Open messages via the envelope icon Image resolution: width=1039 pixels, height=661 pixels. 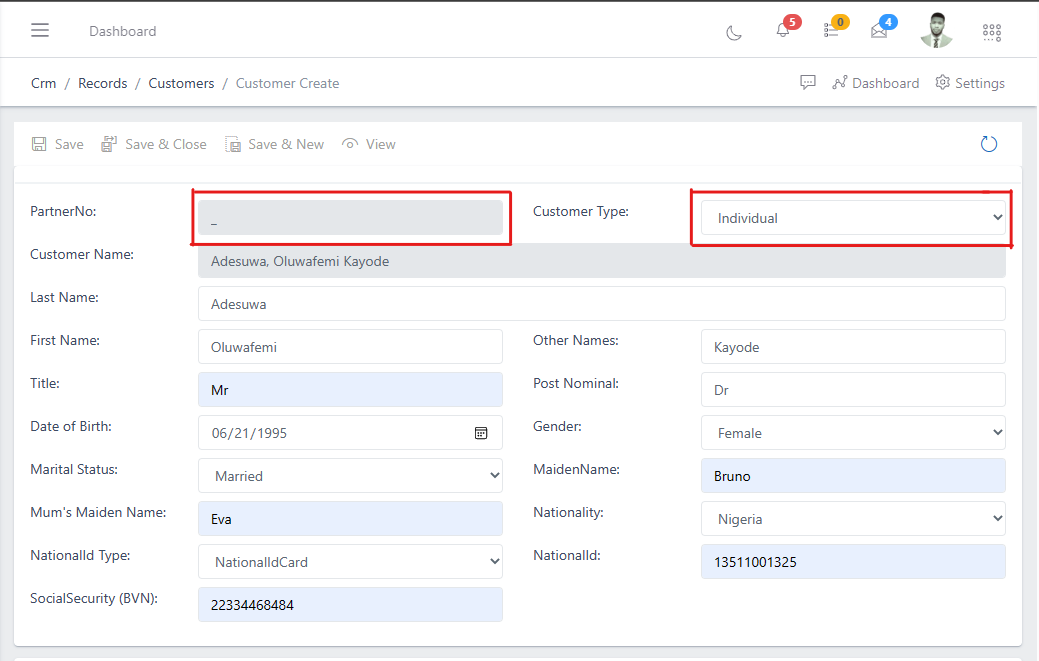point(878,32)
